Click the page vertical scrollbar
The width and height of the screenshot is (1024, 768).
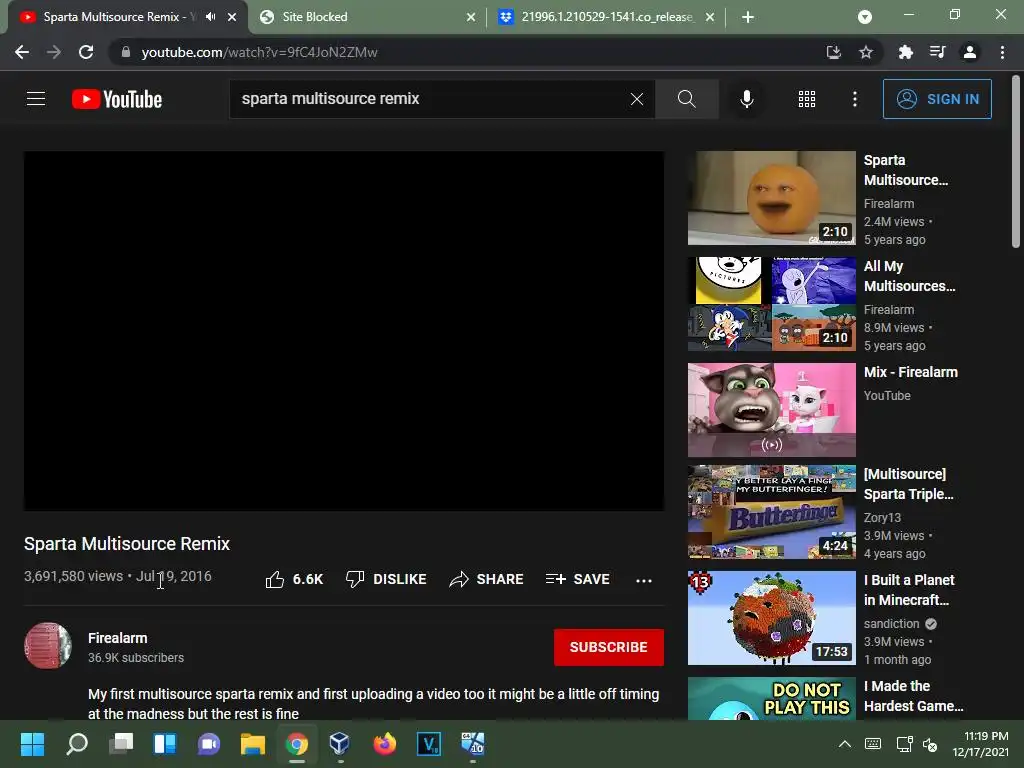[x=1016, y=162]
